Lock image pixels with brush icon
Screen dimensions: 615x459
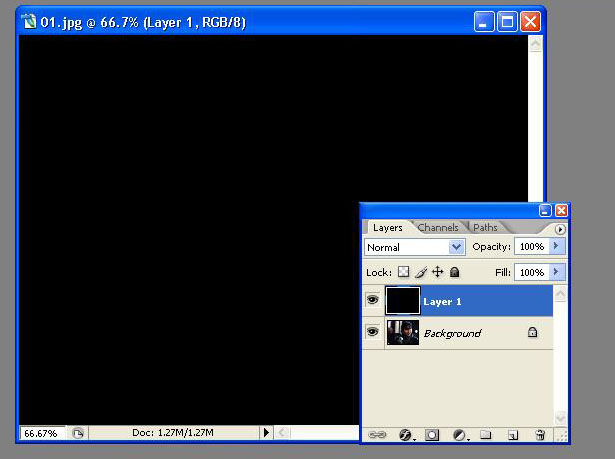click(x=421, y=272)
